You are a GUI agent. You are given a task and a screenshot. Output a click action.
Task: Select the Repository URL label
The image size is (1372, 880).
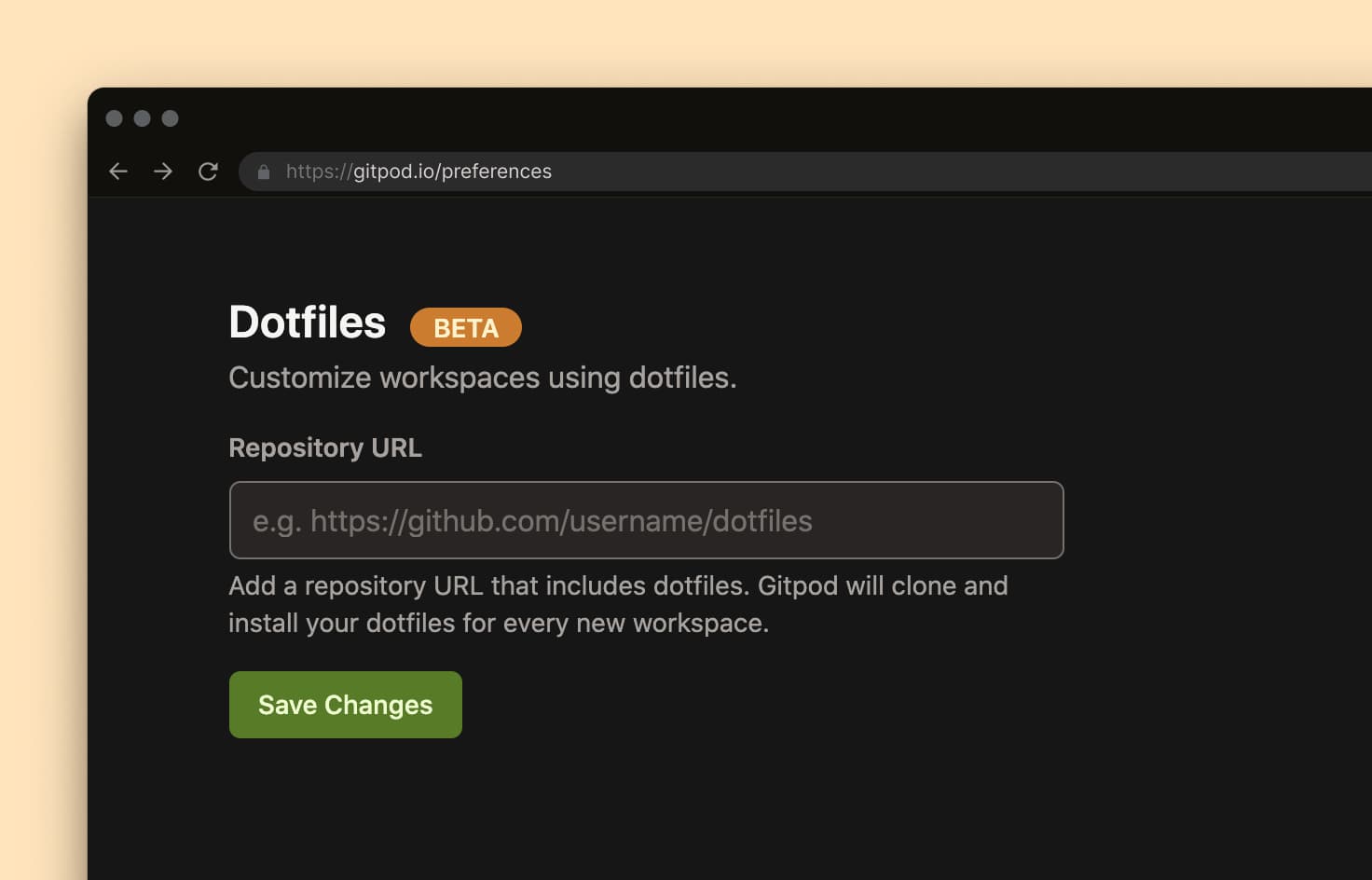pyautogui.click(x=325, y=447)
